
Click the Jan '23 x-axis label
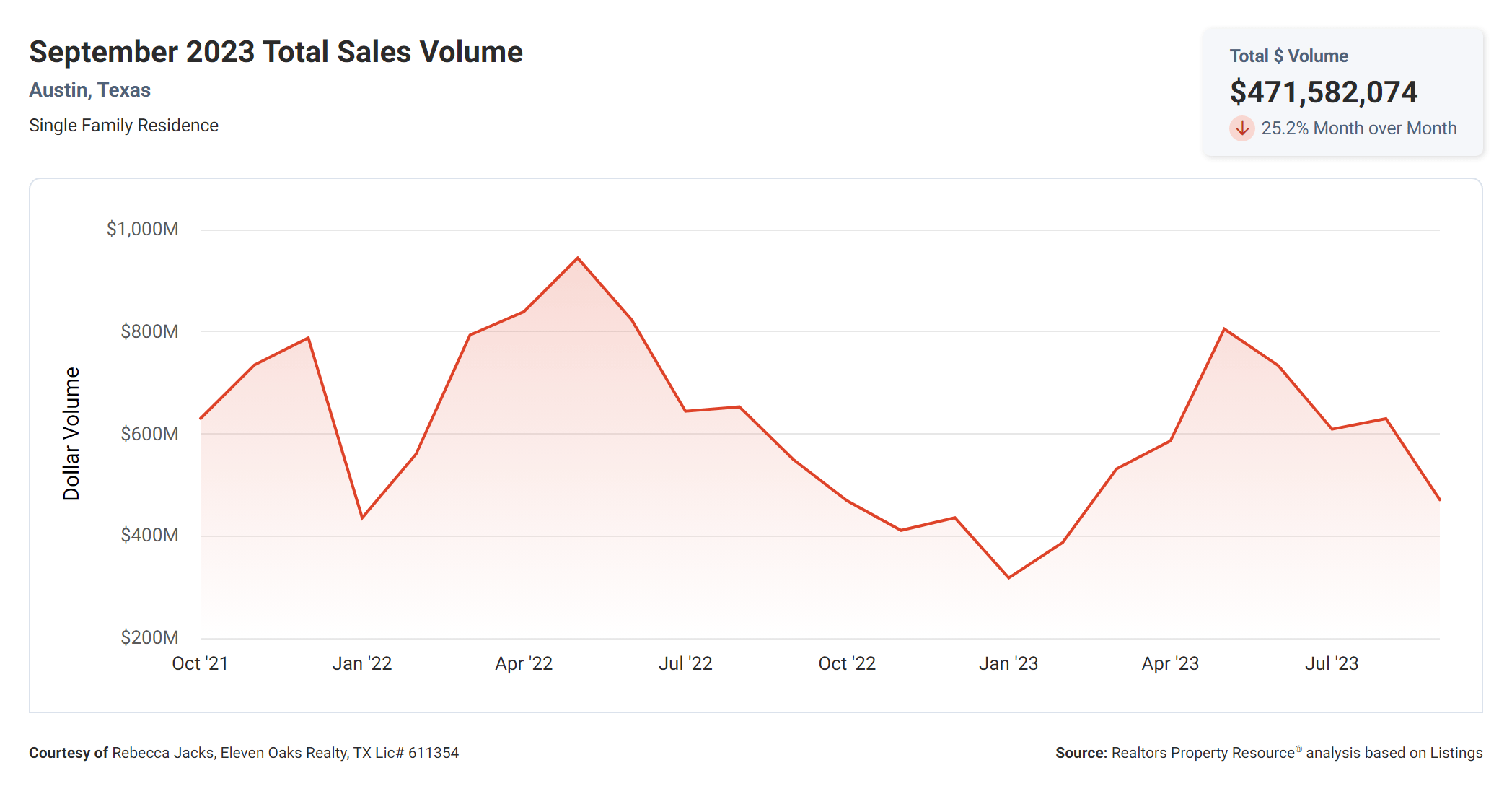[1008, 663]
